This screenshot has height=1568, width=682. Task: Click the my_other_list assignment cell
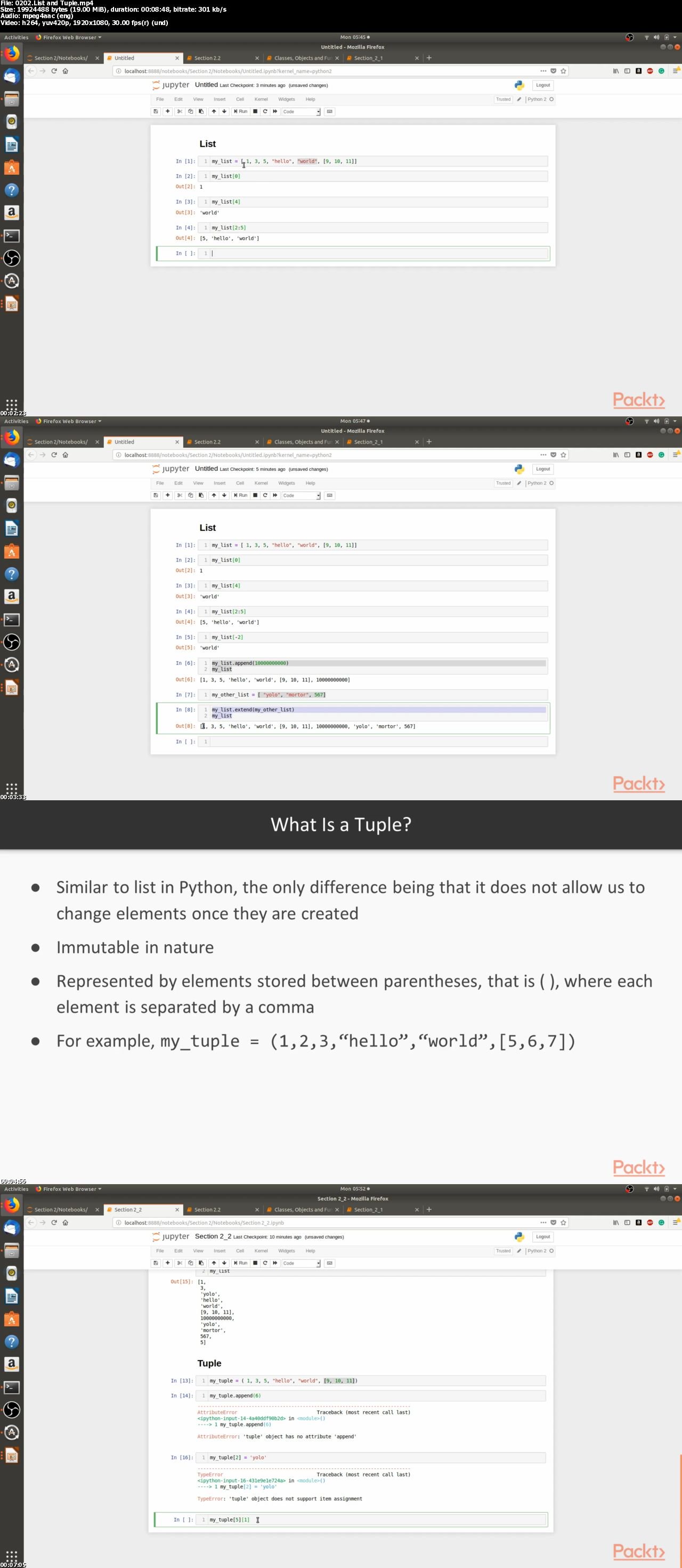[372, 695]
